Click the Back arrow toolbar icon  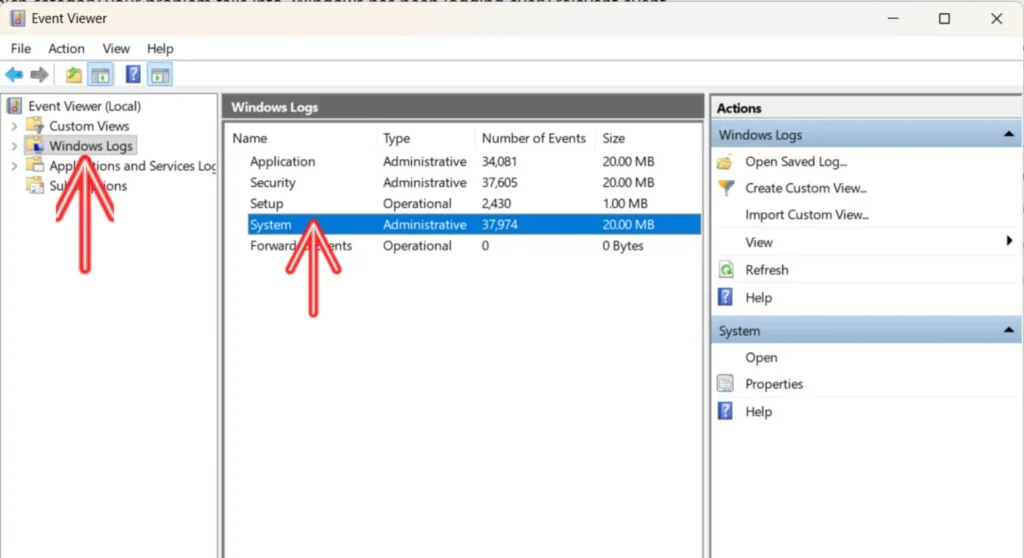click(14, 74)
